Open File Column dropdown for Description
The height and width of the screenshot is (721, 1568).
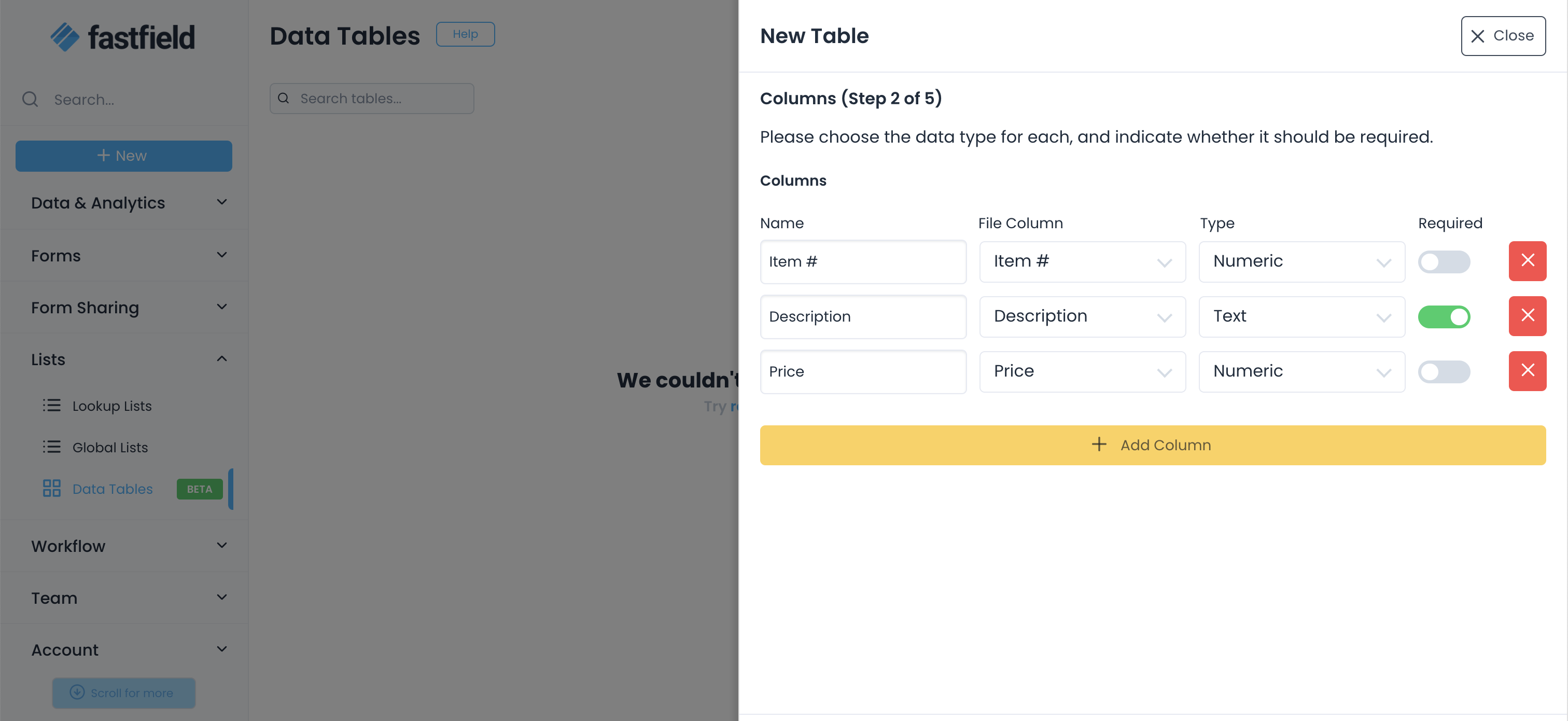1082,316
